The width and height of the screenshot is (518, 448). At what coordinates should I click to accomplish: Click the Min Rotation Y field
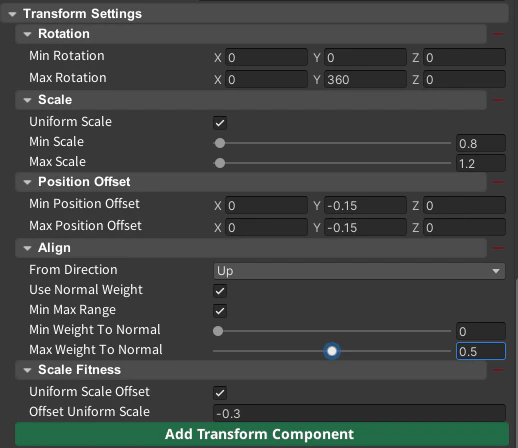pos(365,57)
